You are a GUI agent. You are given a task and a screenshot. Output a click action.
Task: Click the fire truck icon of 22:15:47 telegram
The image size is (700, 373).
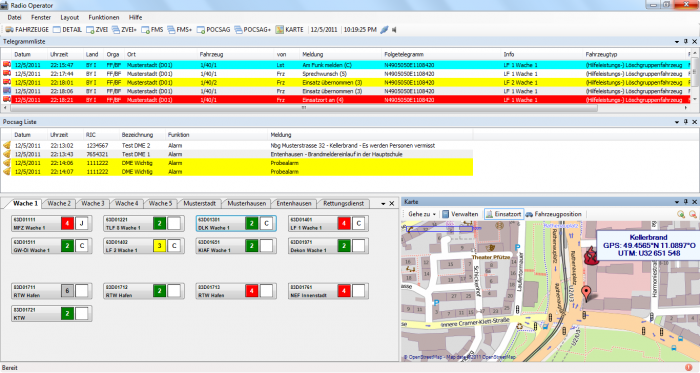pos(7,65)
